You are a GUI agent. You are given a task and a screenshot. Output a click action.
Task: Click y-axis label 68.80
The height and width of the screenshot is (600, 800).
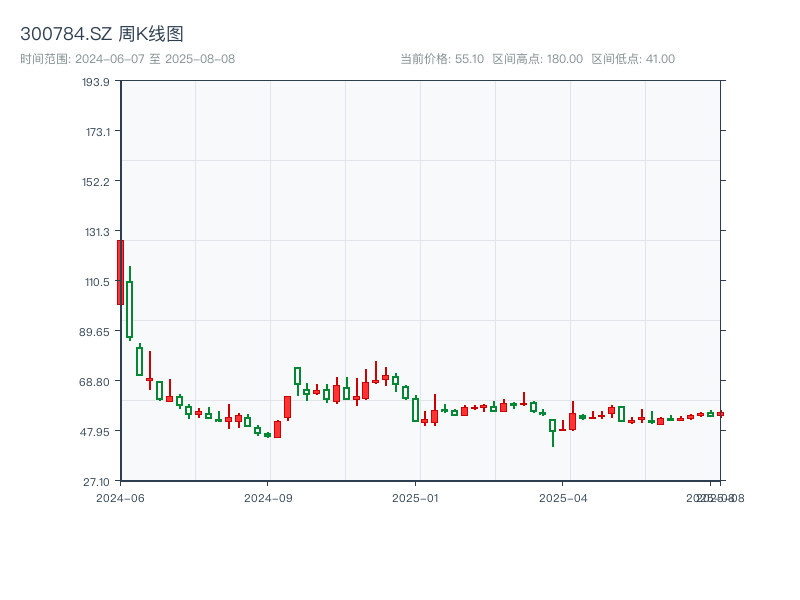pyautogui.click(x=94, y=382)
